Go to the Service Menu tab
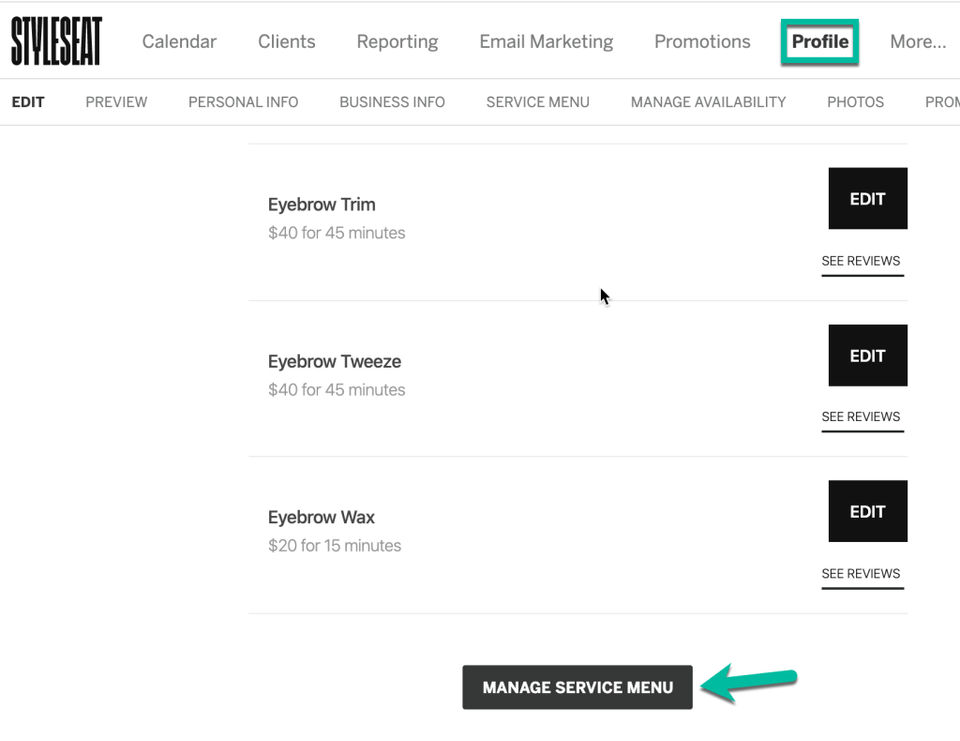 pyautogui.click(x=538, y=102)
